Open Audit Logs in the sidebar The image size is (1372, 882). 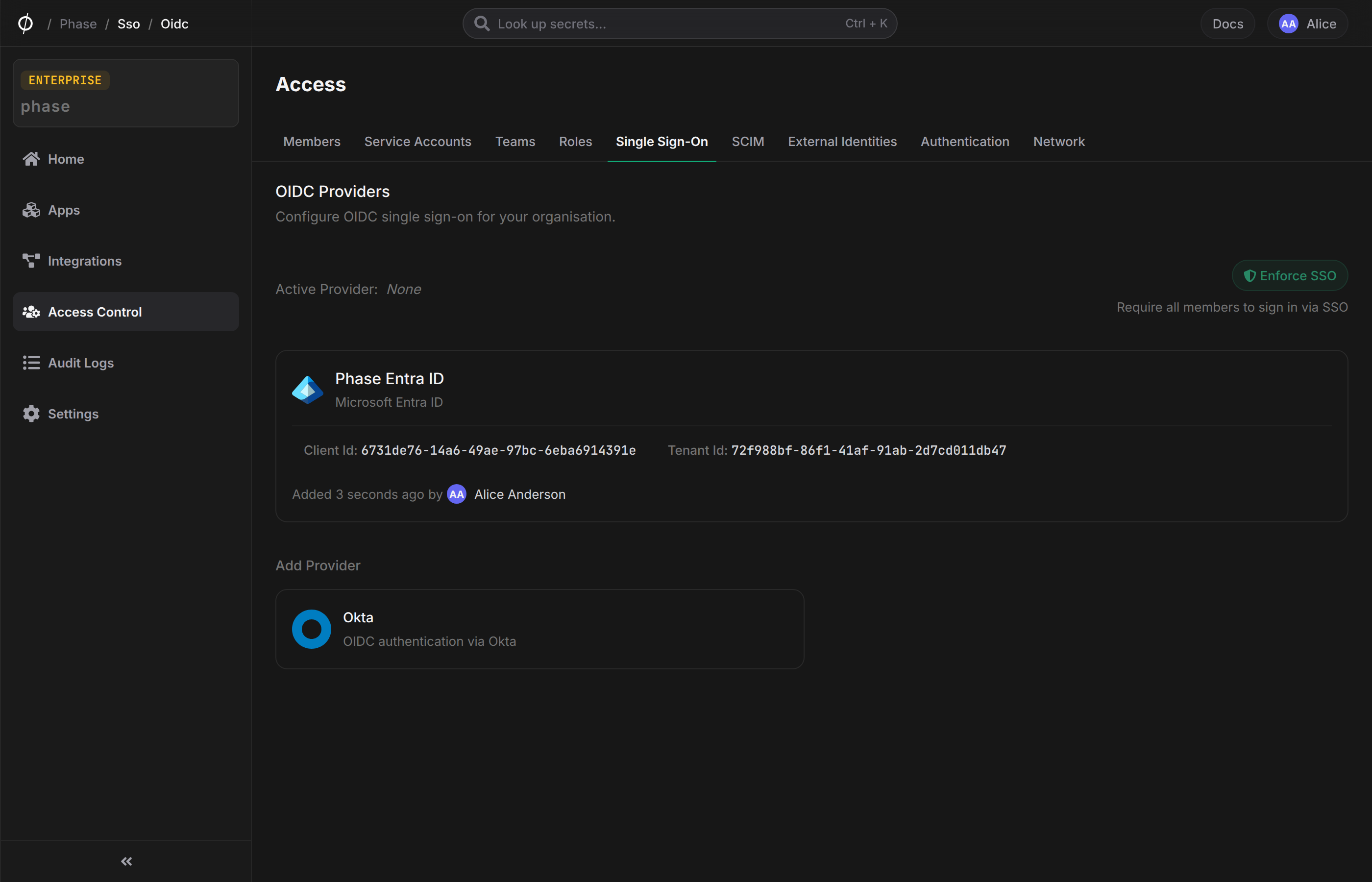pos(126,363)
